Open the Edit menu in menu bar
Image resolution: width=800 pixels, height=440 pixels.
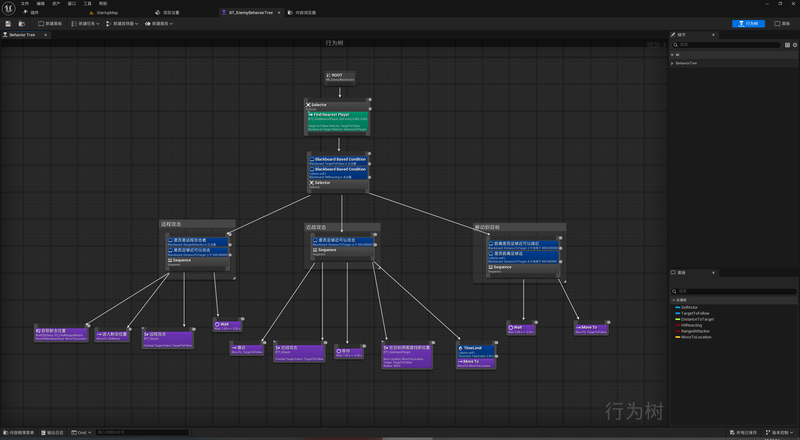pos(41,4)
